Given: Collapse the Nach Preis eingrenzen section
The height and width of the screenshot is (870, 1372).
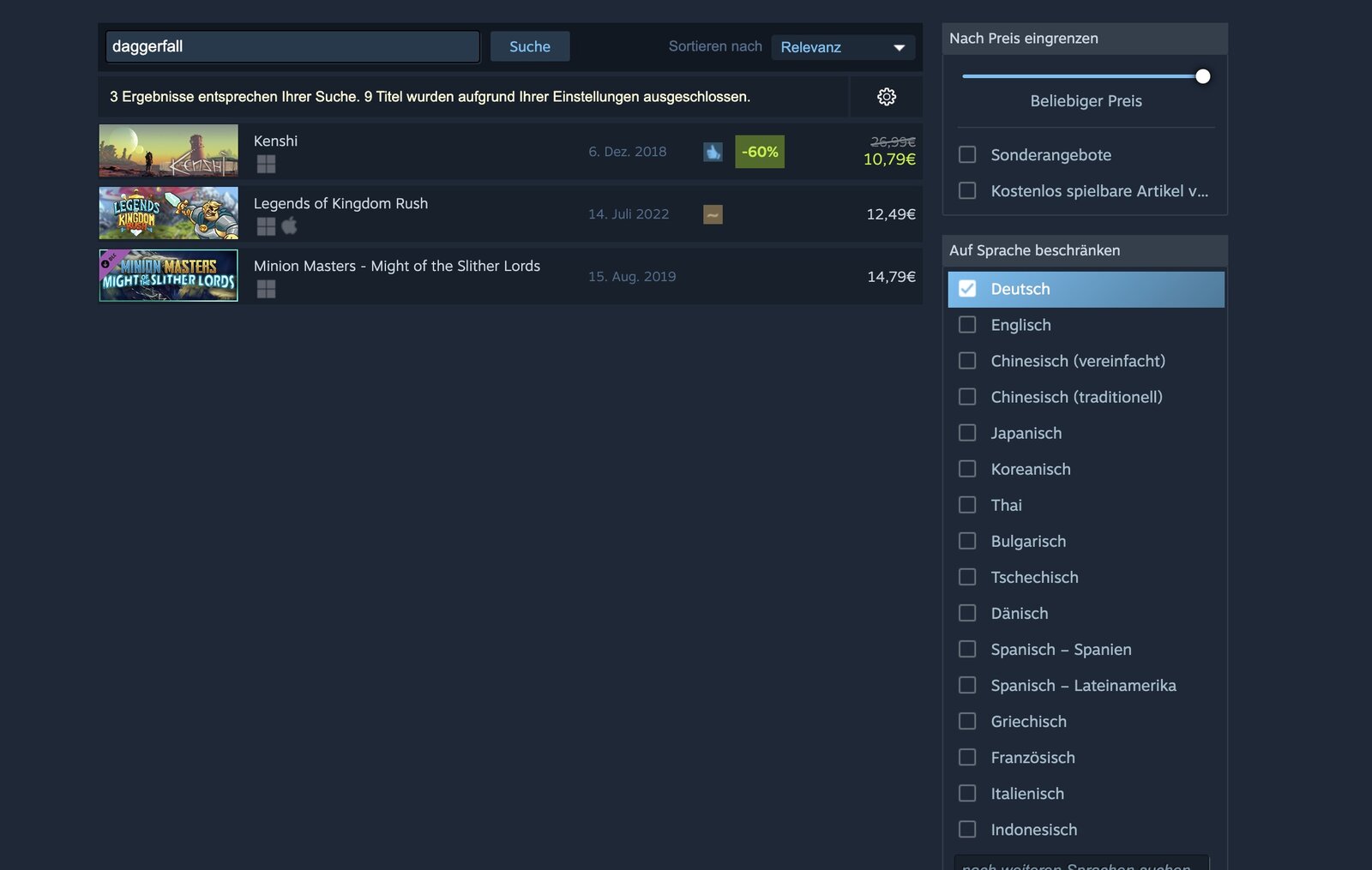Looking at the screenshot, I should tap(1085, 39).
